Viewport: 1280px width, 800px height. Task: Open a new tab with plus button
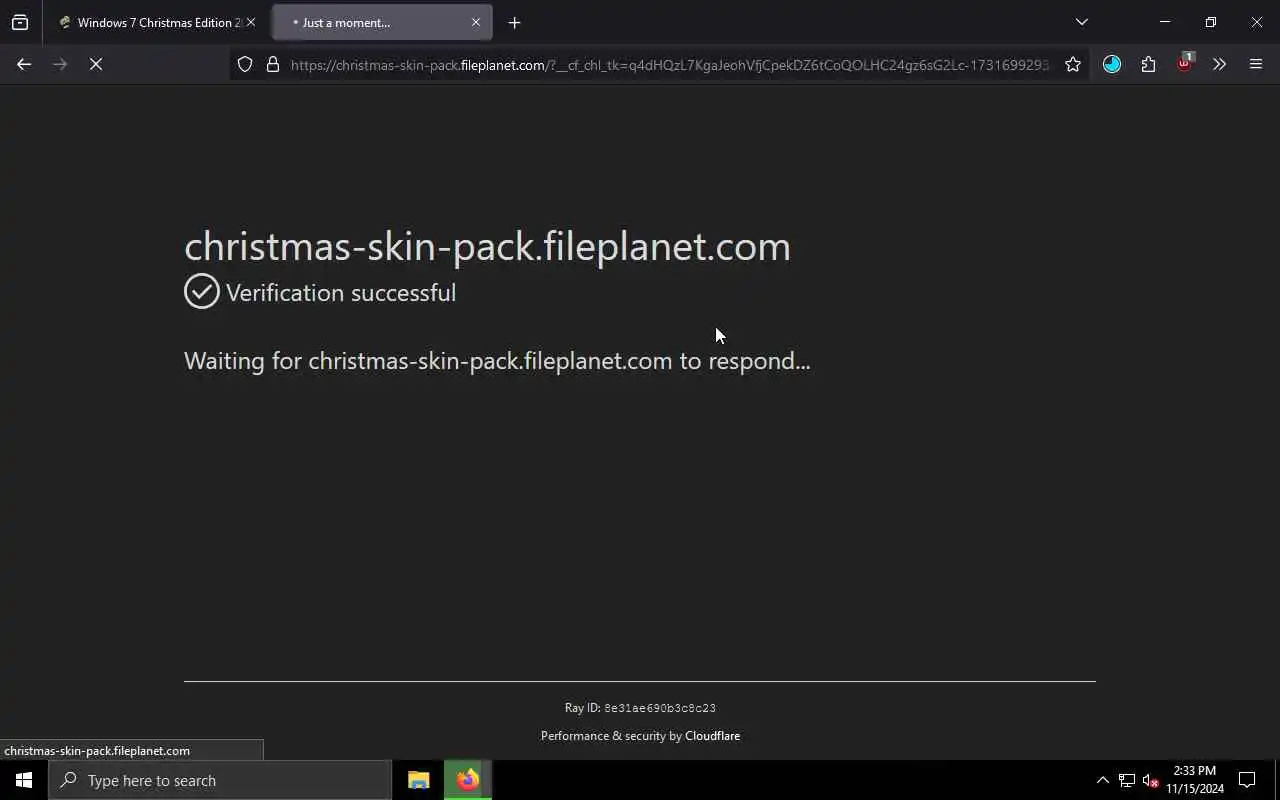point(514,22)
